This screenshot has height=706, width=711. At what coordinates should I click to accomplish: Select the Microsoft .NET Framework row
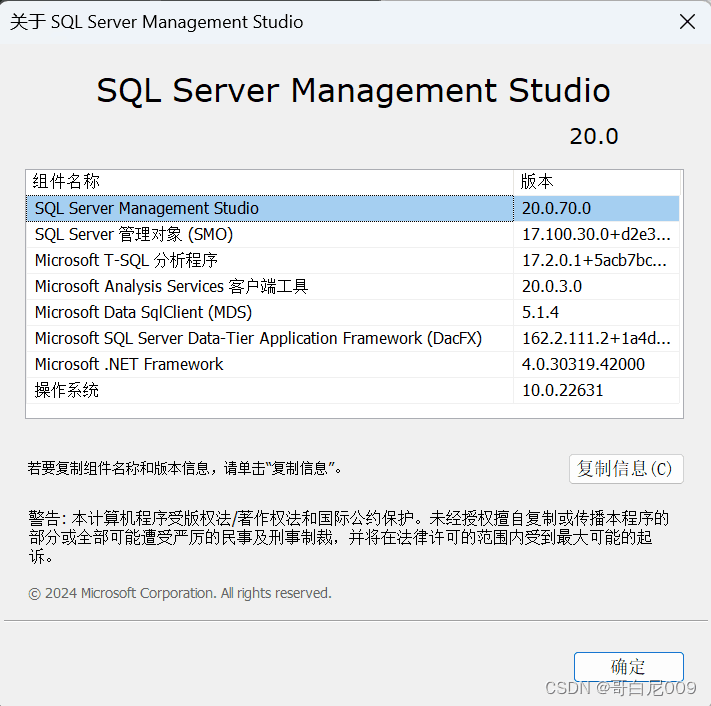tap(352, 364)
